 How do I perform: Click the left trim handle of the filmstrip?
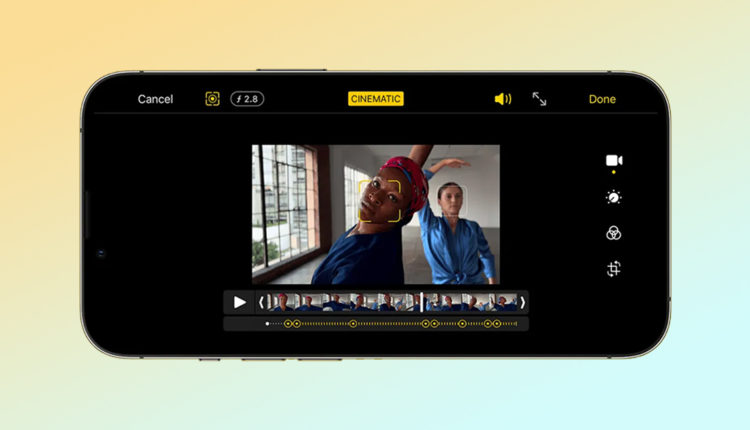point(262,302)
